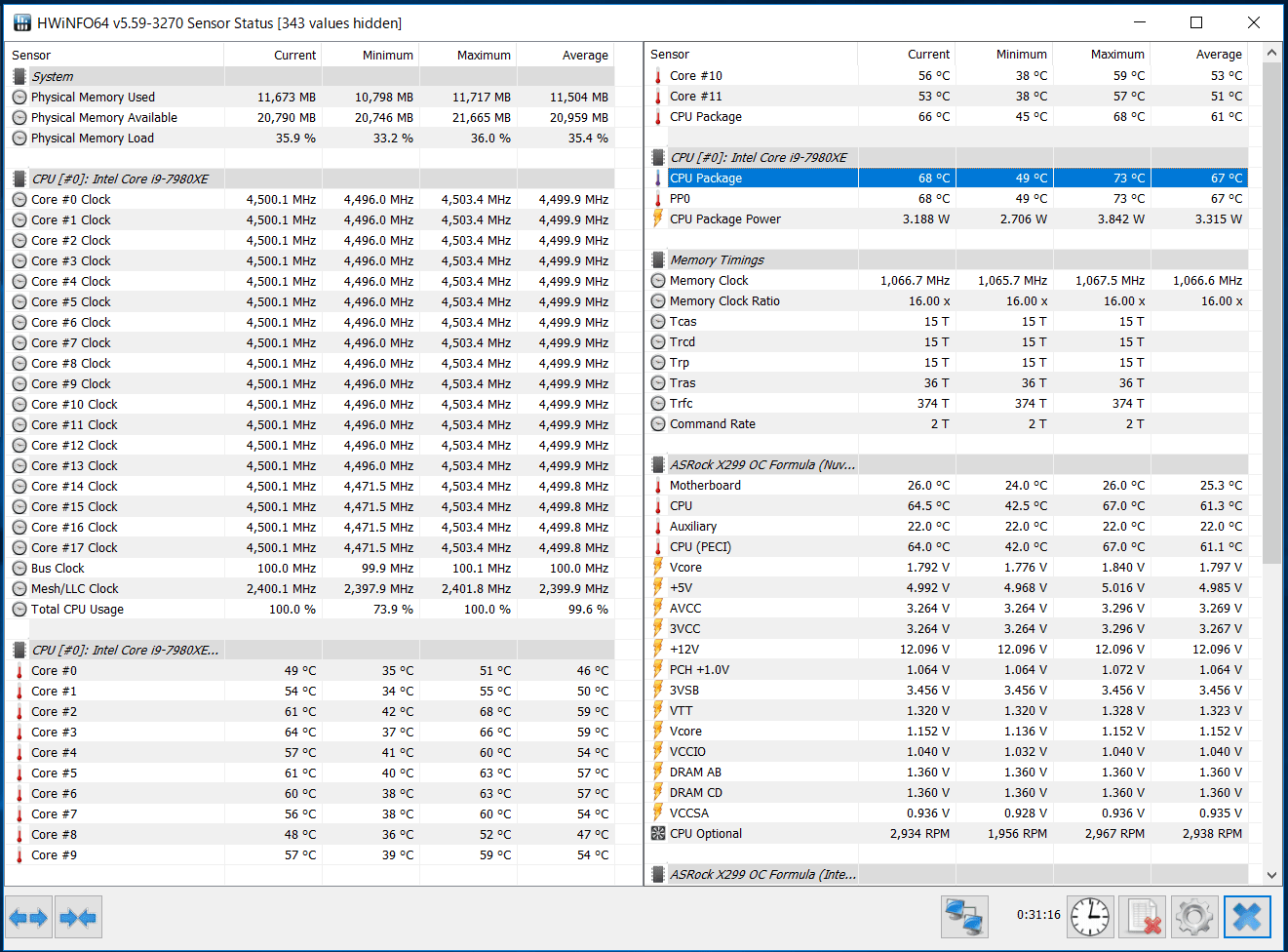Open the network/remote monitoring icon
Image resolution: width=1288 pixels, height=952 pixels.
965,917
